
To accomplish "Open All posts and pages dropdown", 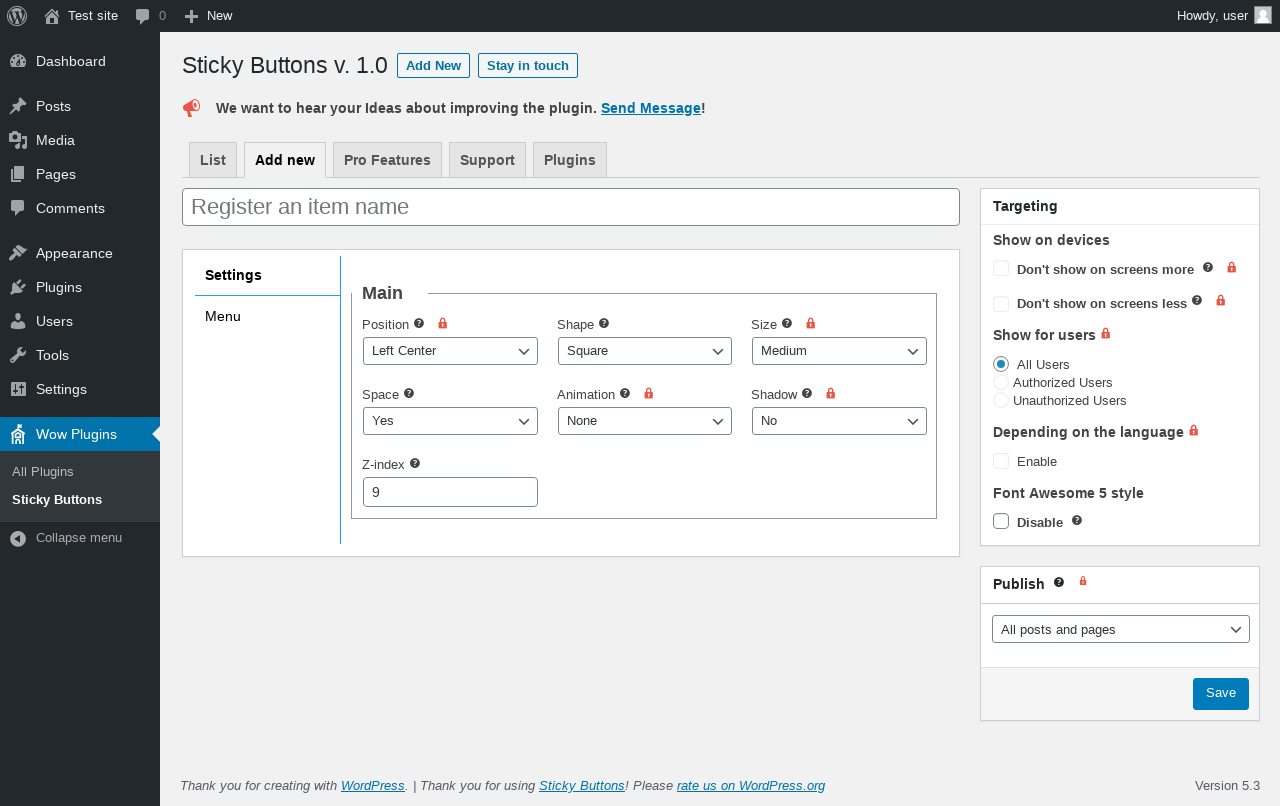I will (1121, 629).
